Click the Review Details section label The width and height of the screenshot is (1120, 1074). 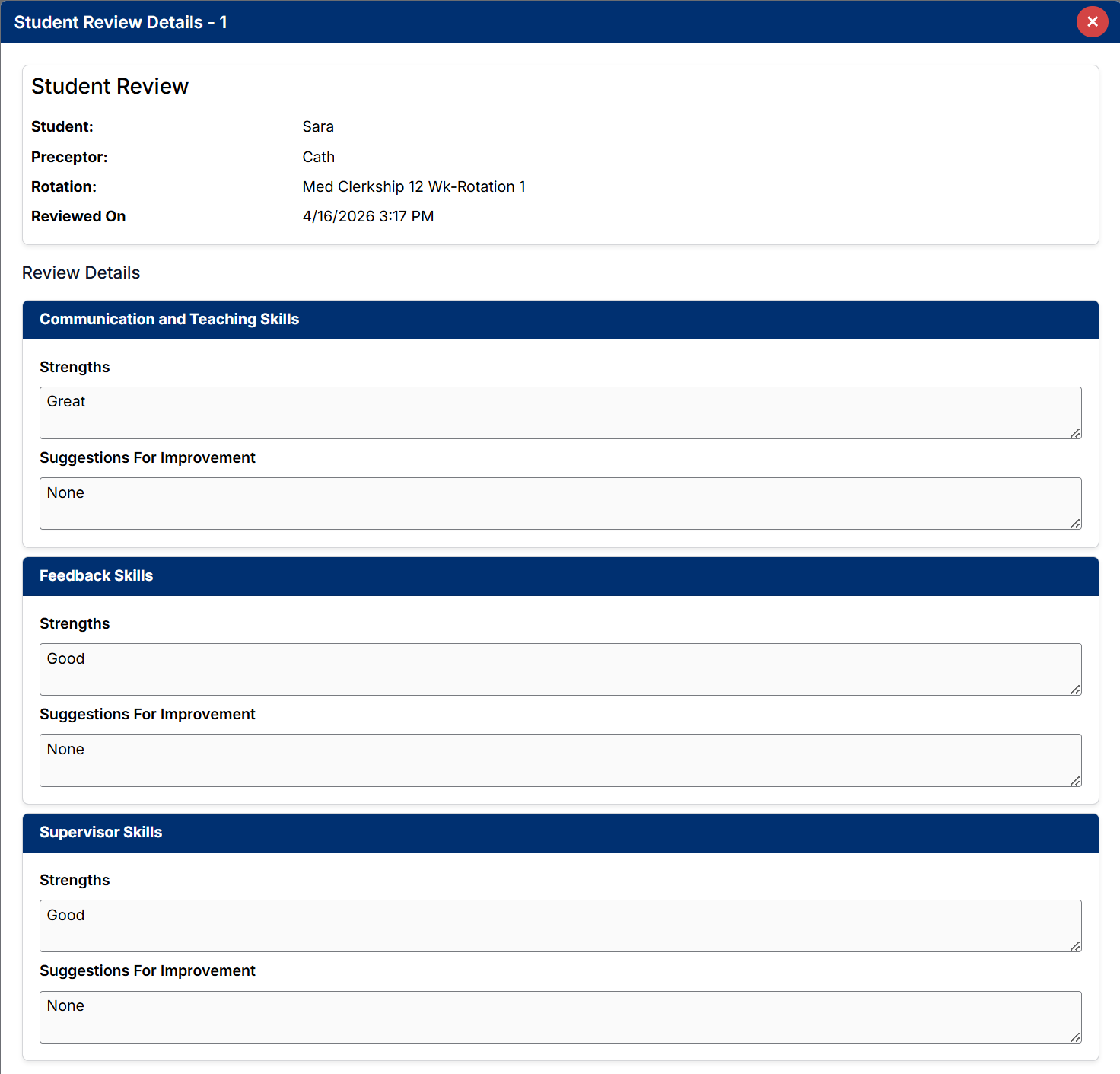[x=81, y=272]
